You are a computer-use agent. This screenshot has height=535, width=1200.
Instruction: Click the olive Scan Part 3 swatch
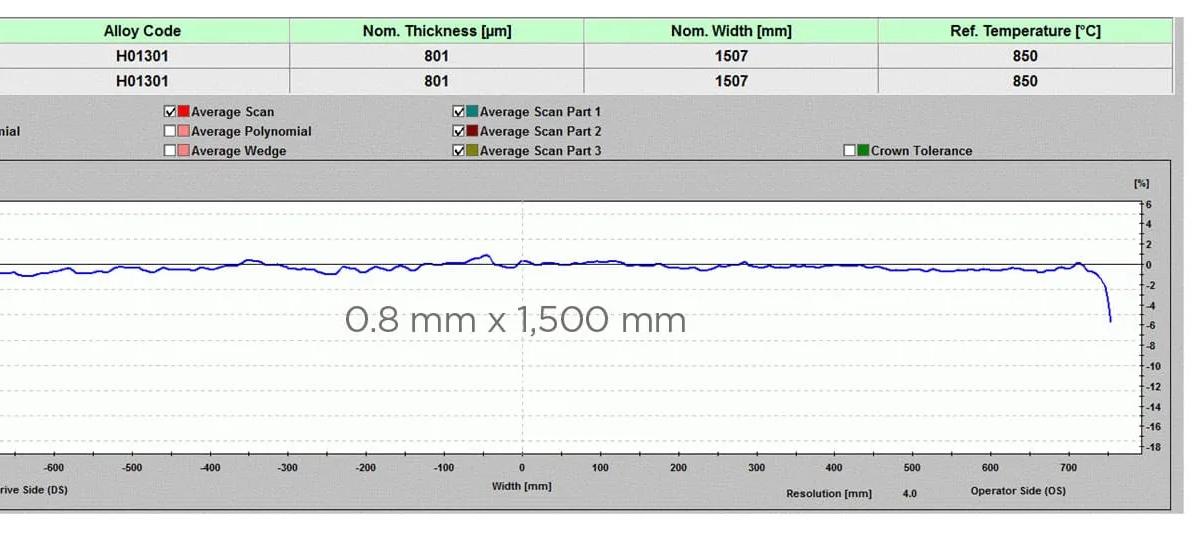(472, 151)
